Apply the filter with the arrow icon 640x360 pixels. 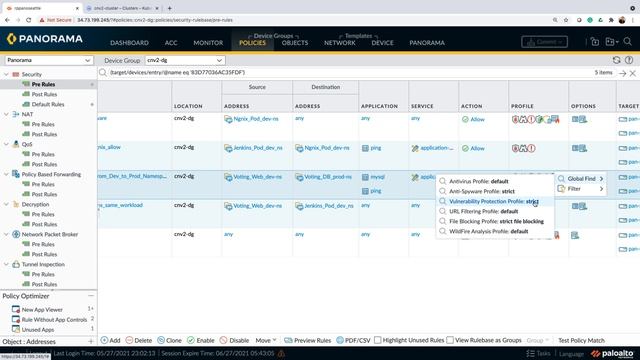click(622, 73)
